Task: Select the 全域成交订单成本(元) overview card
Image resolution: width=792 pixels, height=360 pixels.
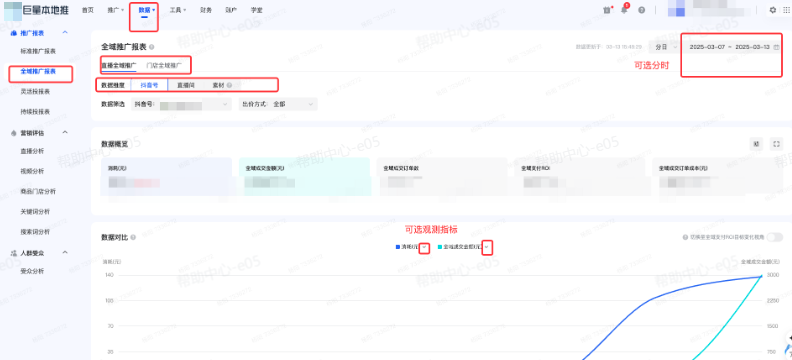Action: (x=718, y=177)
